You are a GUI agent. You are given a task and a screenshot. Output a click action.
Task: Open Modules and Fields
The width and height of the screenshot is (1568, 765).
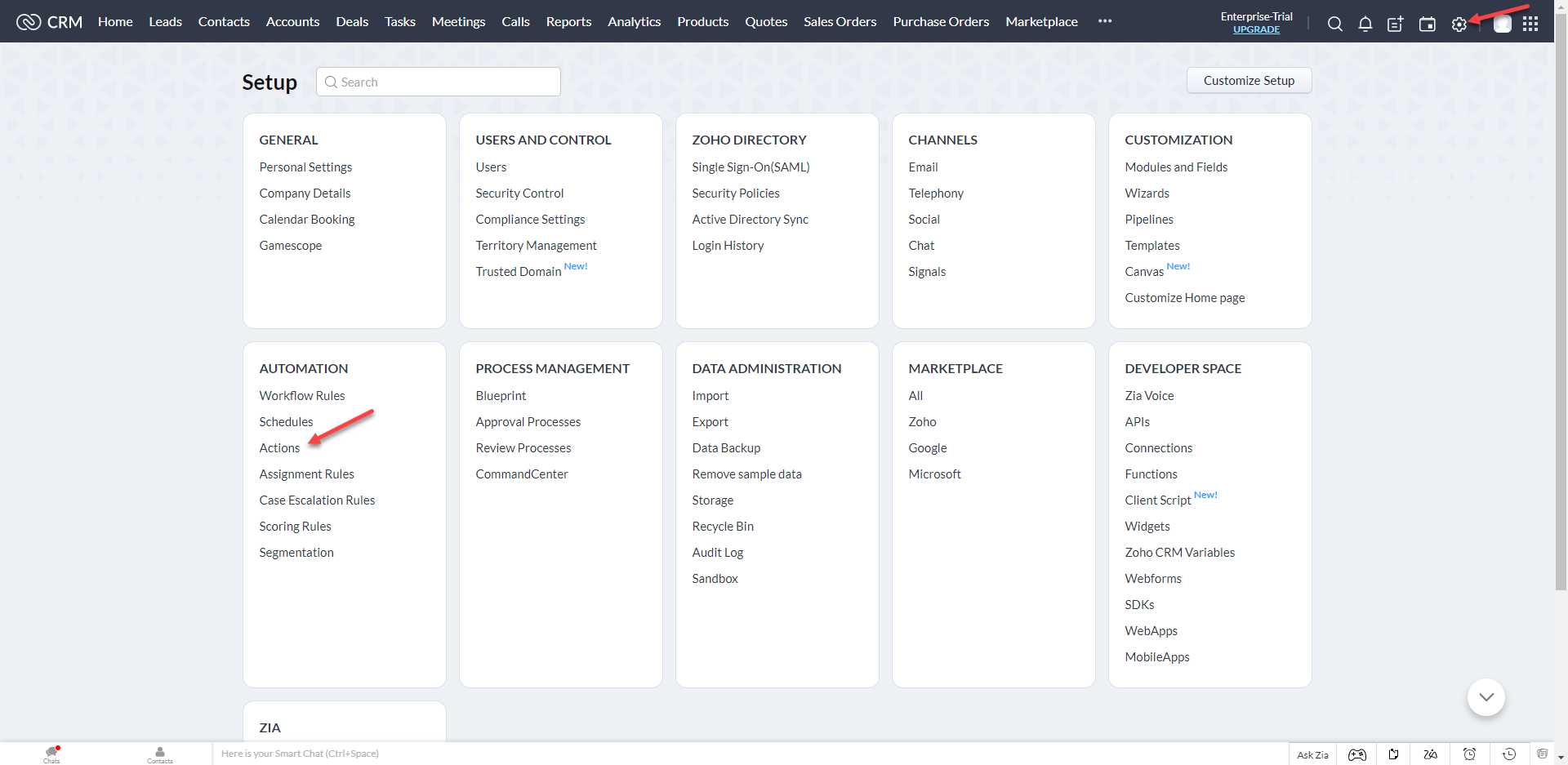pyautogui.click(x=1176, y=167)
